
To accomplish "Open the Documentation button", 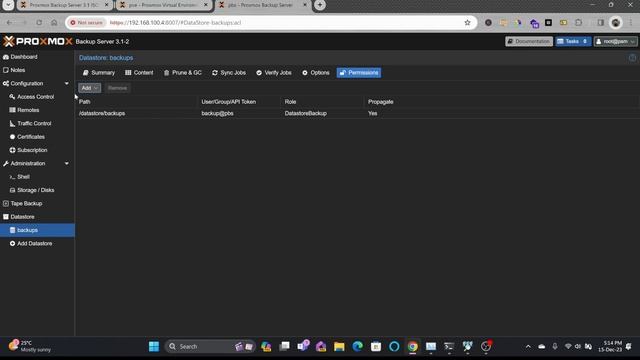I will [x=529, y=41].
